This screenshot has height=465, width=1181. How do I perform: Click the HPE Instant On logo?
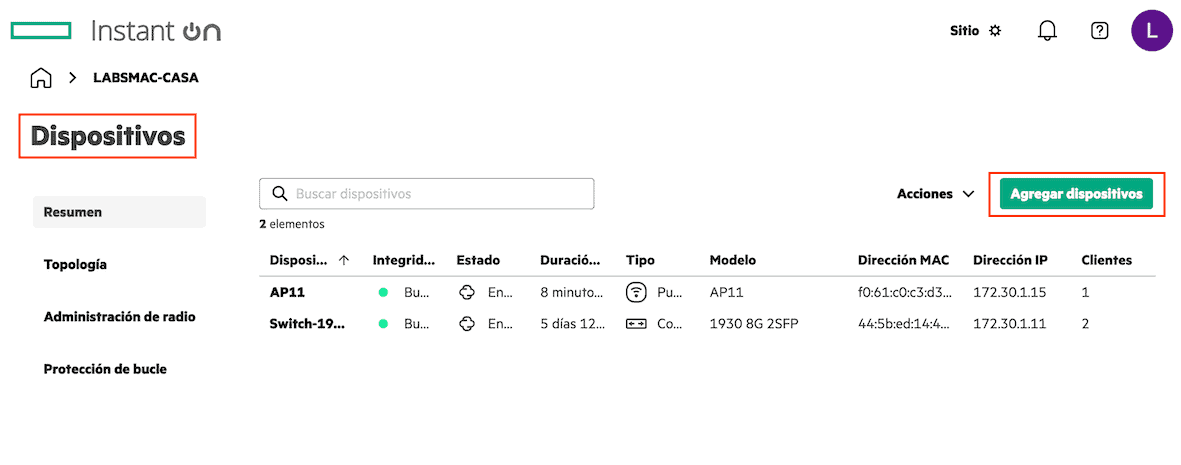tap(115, 31)
